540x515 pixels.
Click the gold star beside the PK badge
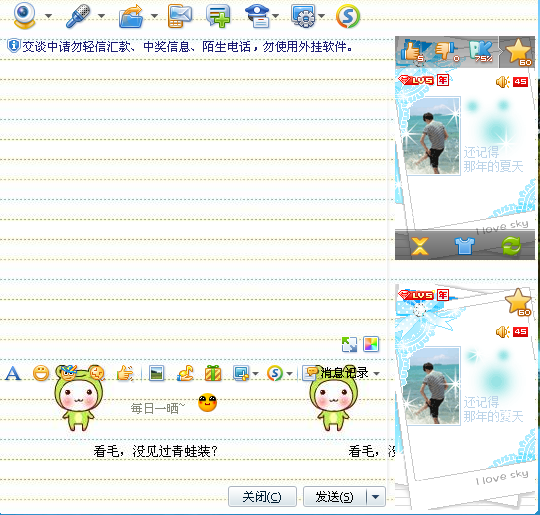tap(518, 52)
